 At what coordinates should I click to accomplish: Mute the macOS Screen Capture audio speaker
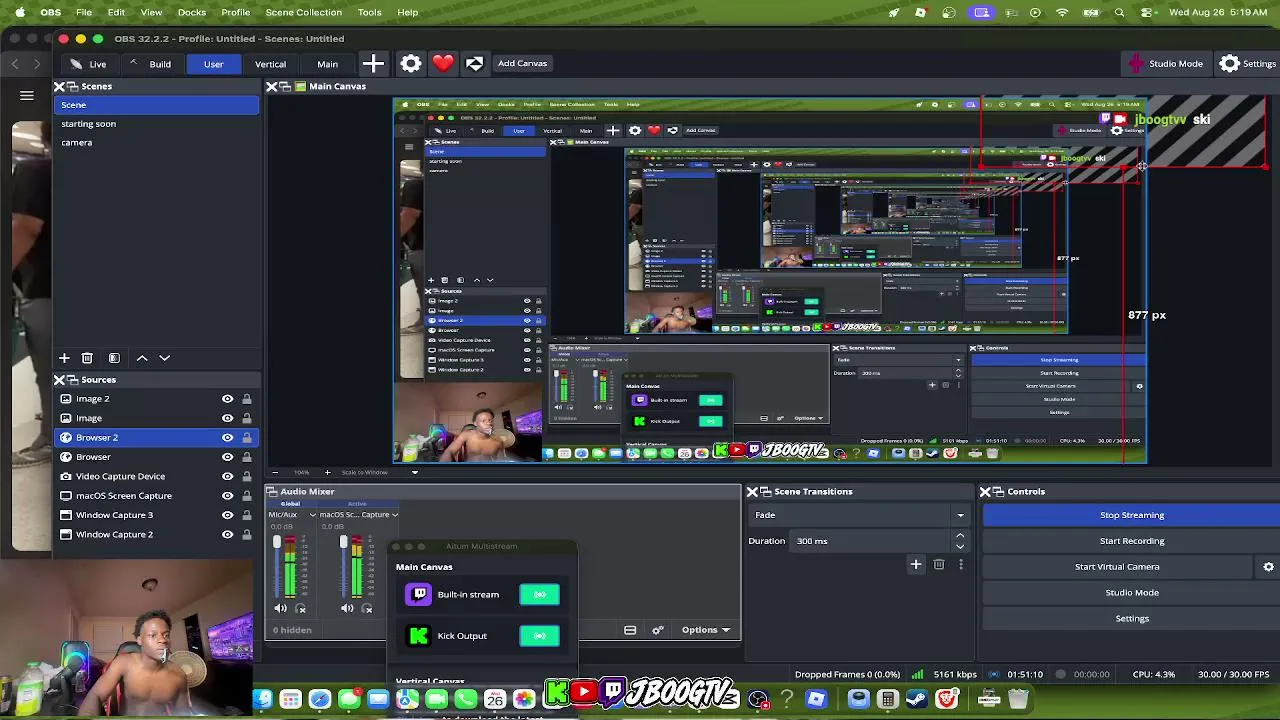pos(347,608)
